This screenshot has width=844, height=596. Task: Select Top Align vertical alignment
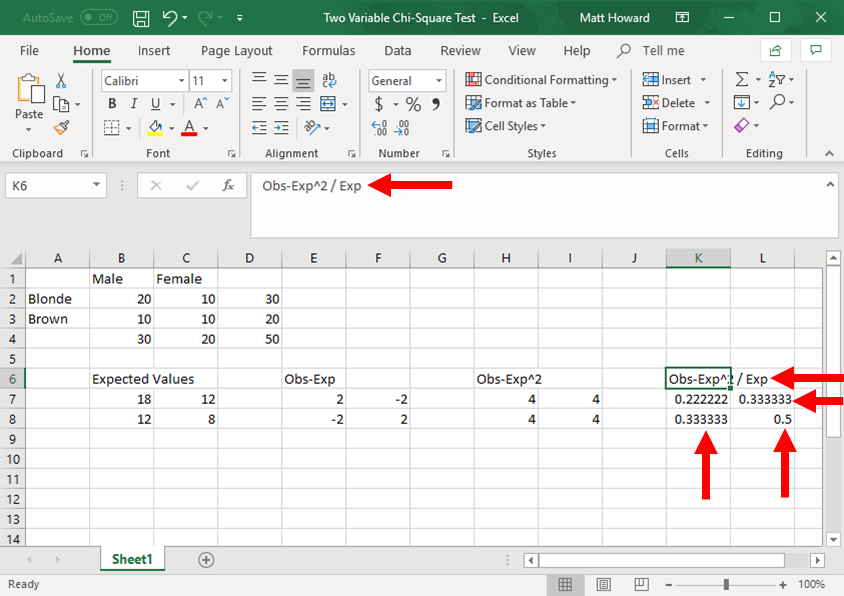259,80
